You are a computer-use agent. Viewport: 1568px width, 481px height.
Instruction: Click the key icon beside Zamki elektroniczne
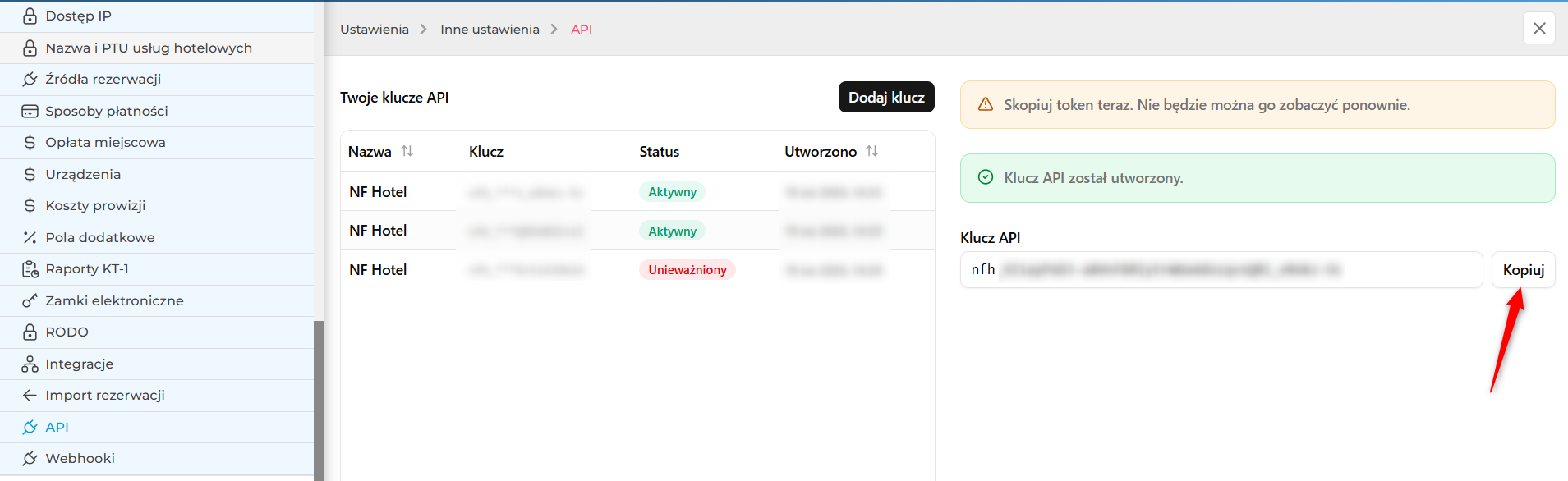click(x=30, y=300)
